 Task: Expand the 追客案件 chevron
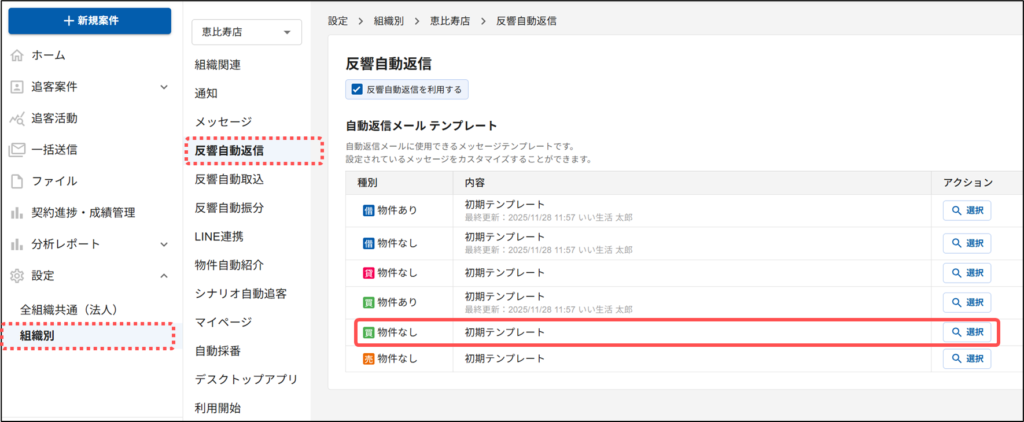(164, 87)
